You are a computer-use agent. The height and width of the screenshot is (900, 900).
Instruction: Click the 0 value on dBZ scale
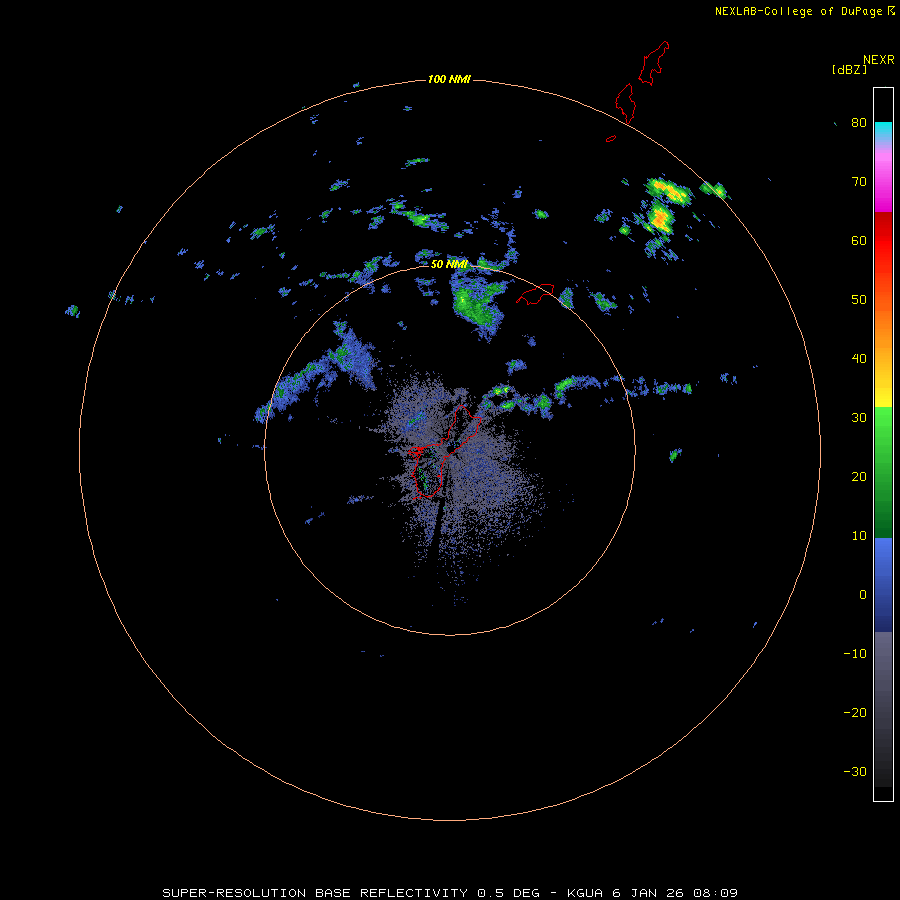[x=863, y=595]
